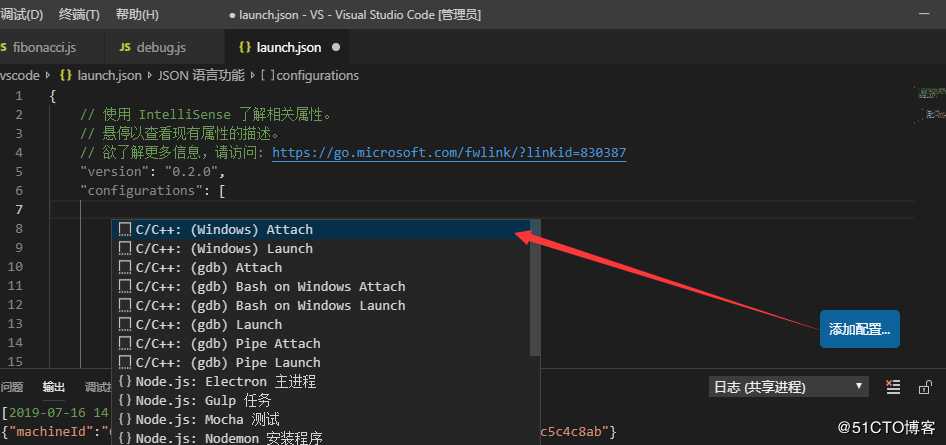This screenshot has height=445, width=946.
Task: Click line number 6 in the gutter
Action: point(19,191)
